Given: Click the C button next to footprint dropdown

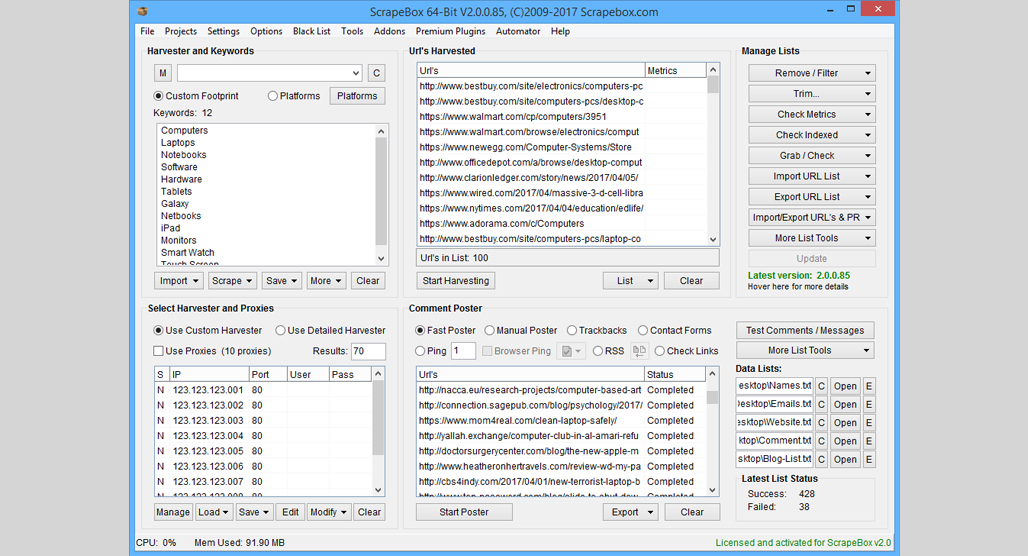Looking at the screenshot, I should (x=376, y=73).
